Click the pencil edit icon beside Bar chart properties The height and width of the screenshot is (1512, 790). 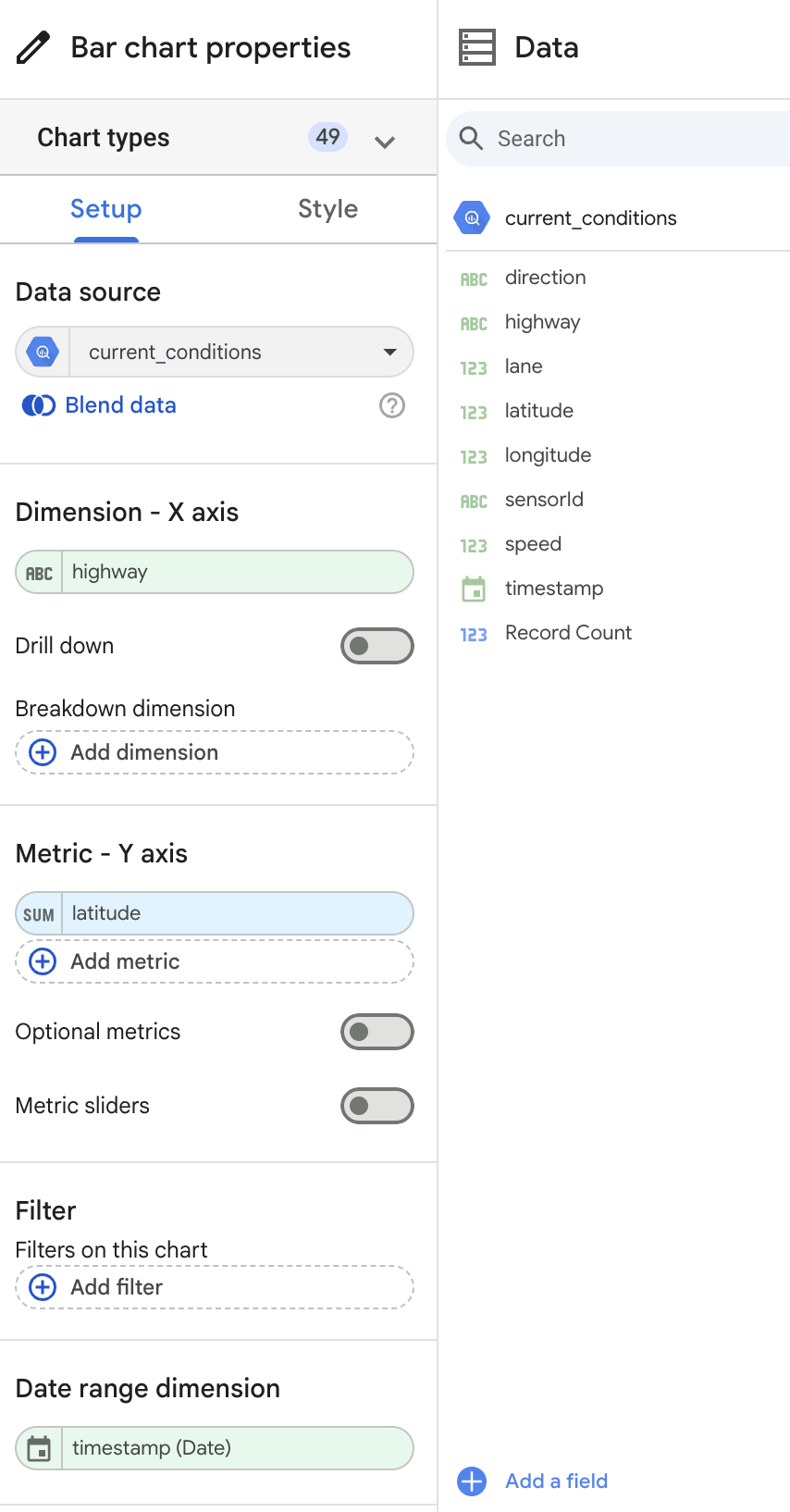tap(33, 47)
